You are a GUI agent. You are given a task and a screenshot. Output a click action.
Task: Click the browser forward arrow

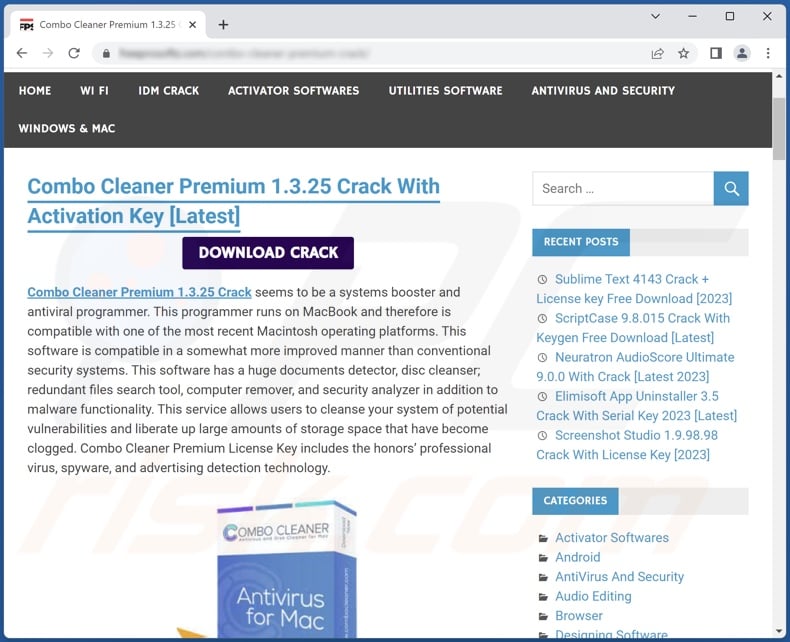pos(48,53)
